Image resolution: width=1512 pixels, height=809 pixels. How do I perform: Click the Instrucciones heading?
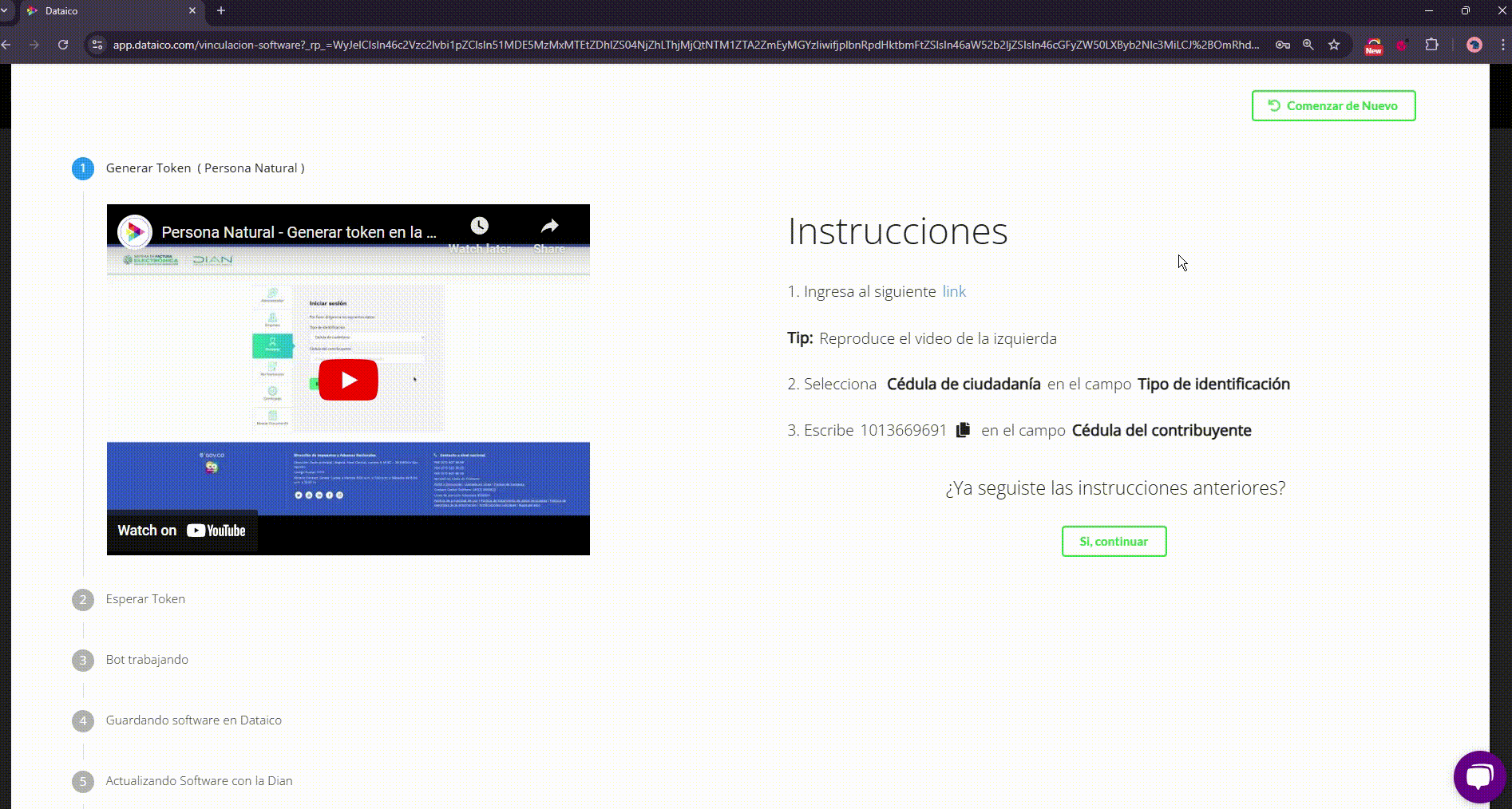tap(897, 231)
